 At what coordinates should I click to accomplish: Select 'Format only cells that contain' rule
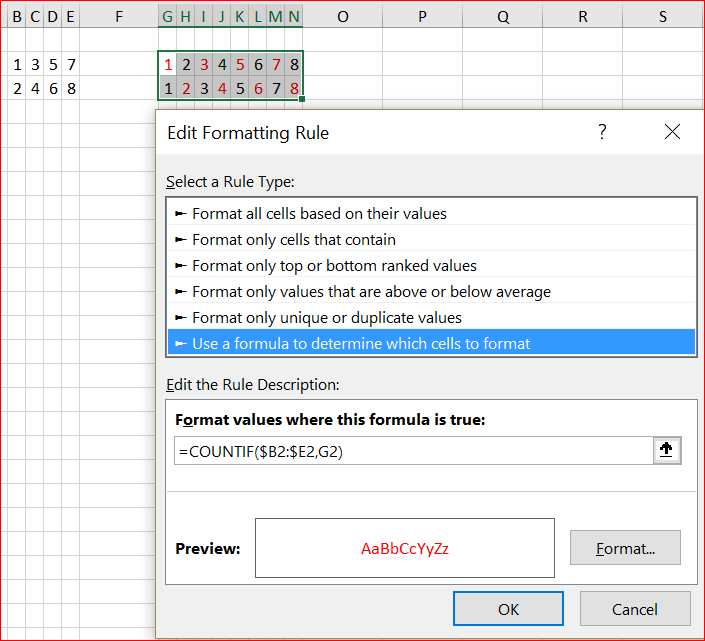click(294, 240)
